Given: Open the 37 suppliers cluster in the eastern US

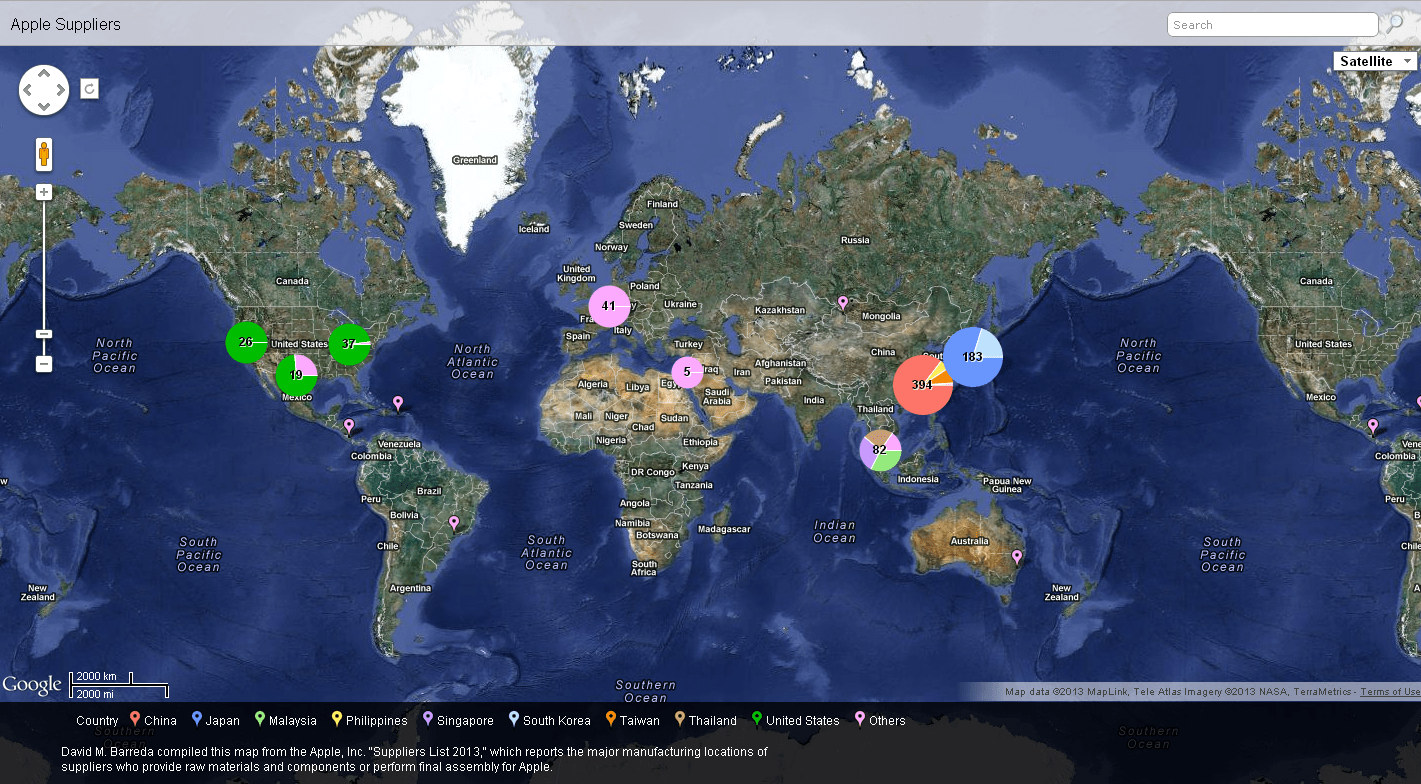Looking at the screenshot, I should (350, 345).
